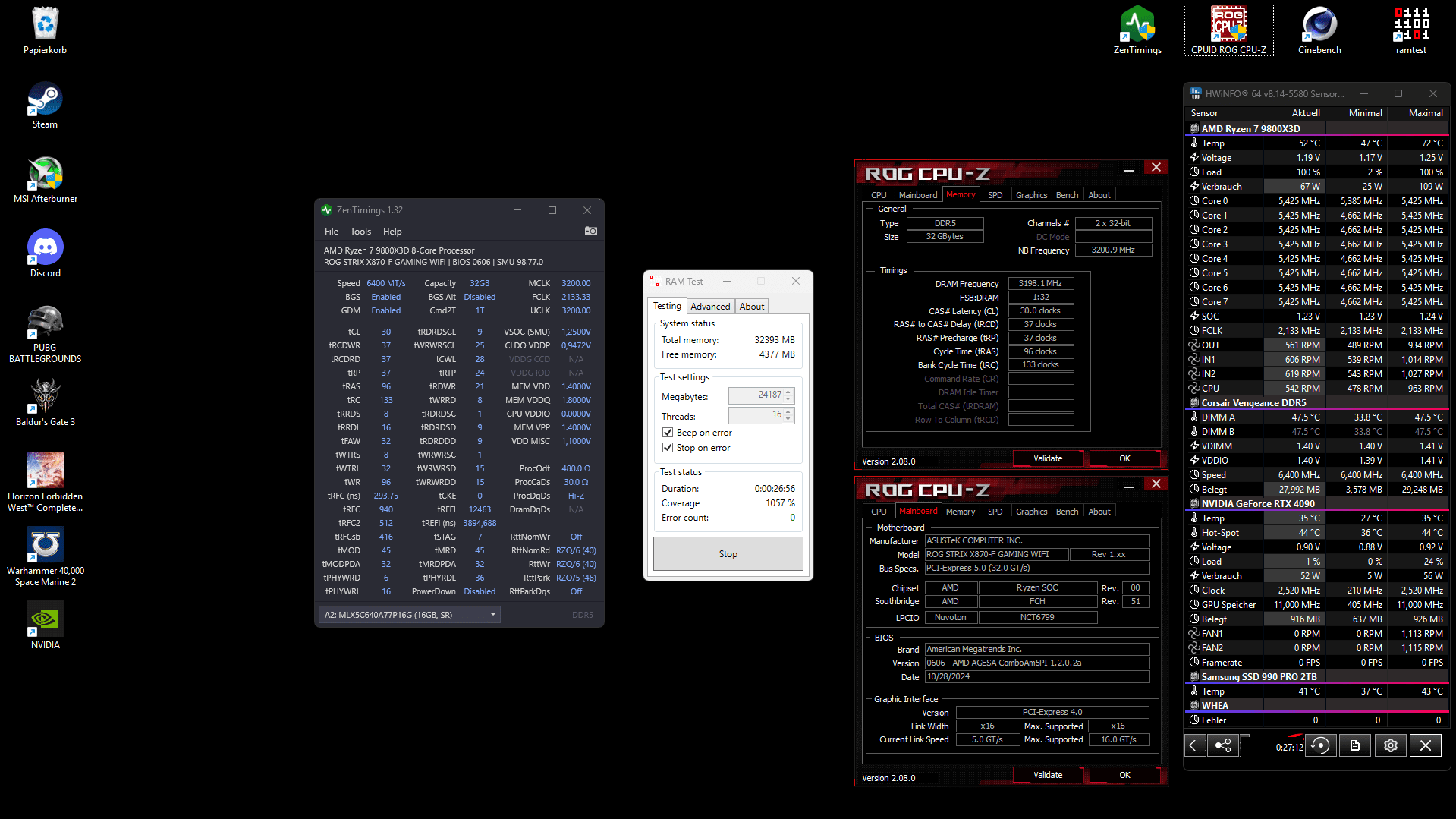The width and height of the screenshot is (1456, 819).
Task: Take a screenshot with the ZenTimings camera icon
Action: (591, 231)
